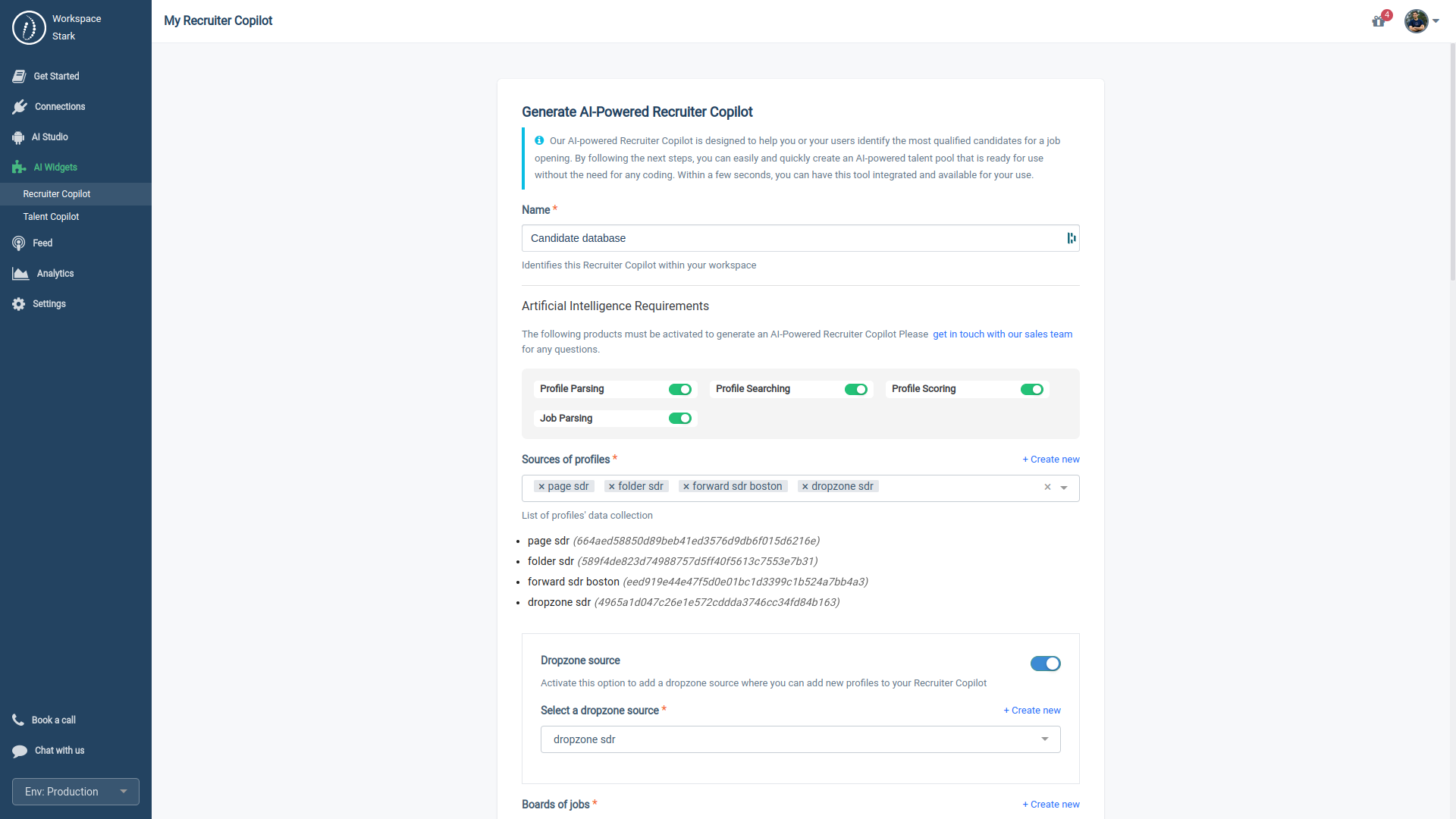Remove the folder sdr source chip

pos(612,486)
